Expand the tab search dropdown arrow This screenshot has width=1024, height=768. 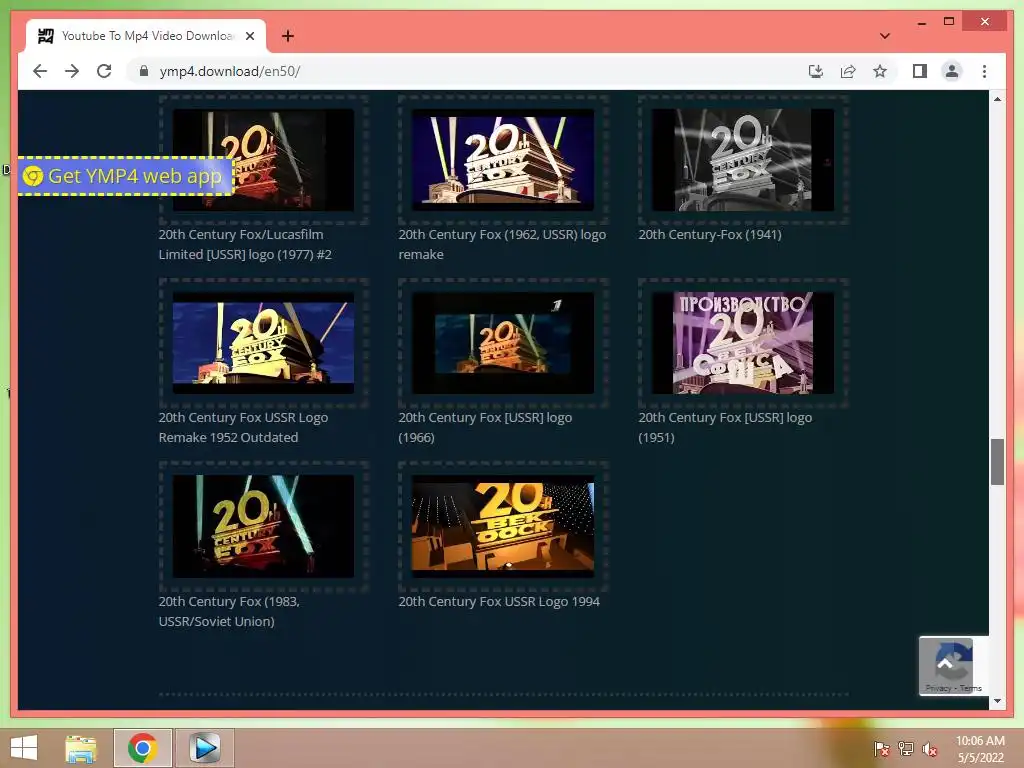(x=885, y=36)
